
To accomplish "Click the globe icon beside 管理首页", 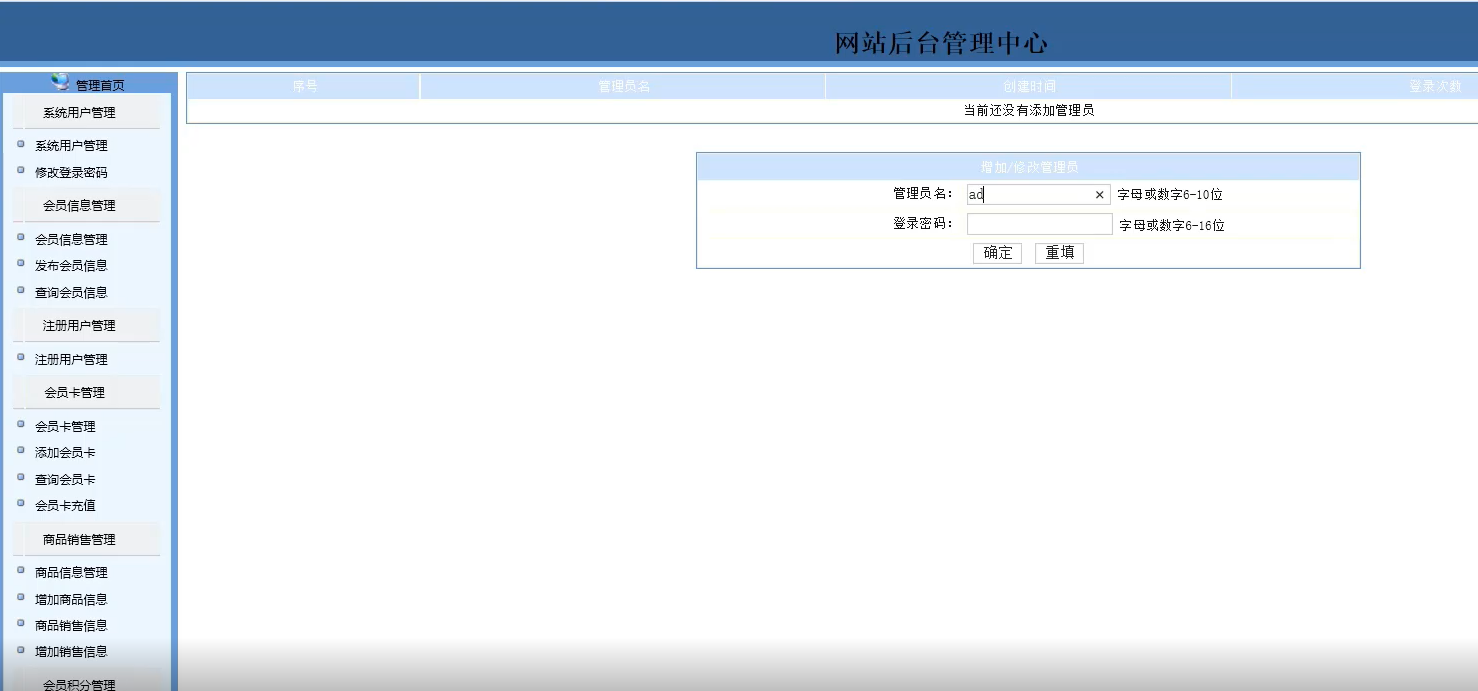I will [x=60, y=82].
